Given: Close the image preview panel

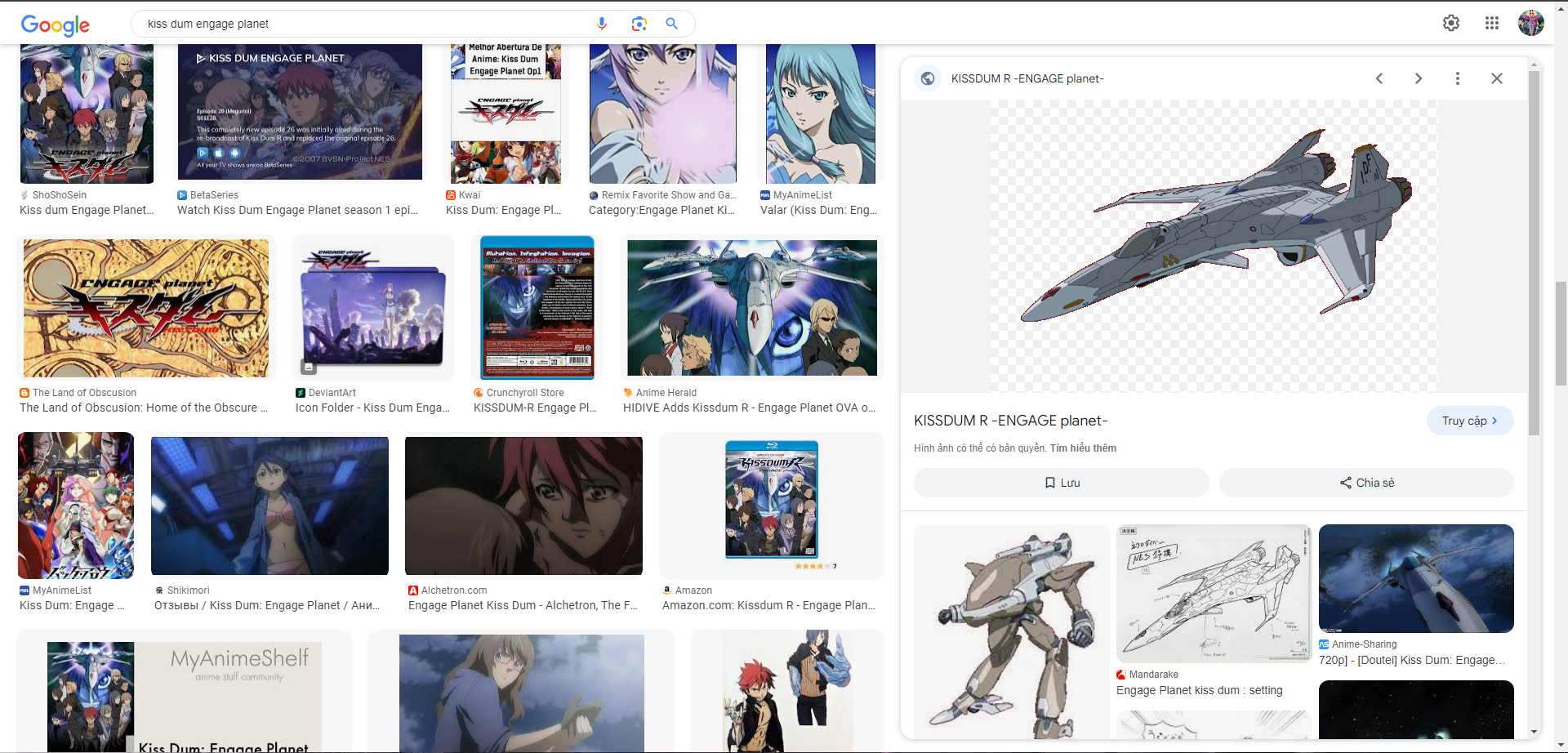Looking at the screenshot, I should coord(1497,78).
